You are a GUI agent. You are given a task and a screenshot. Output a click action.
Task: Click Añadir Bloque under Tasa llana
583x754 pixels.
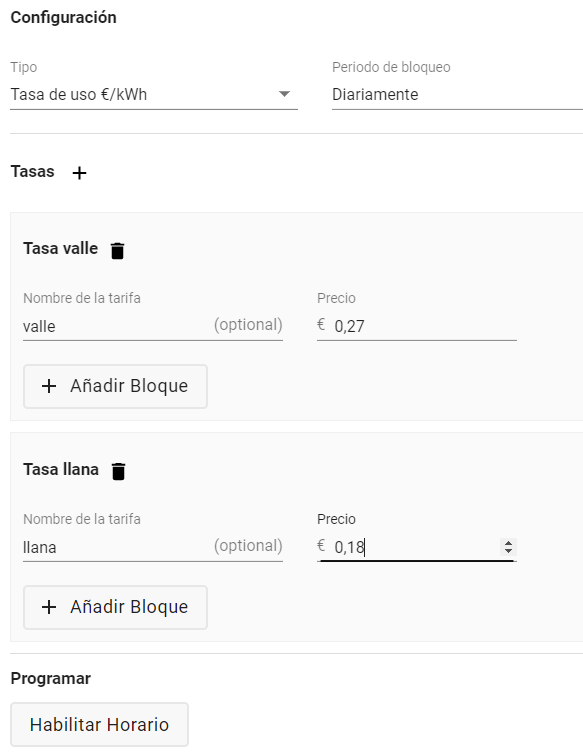coord(115,607)
